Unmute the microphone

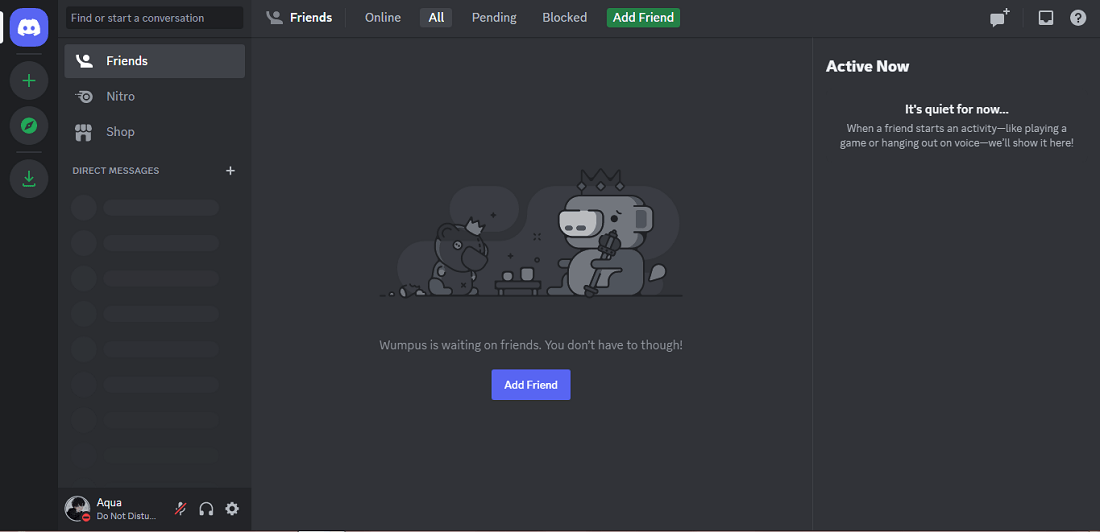pyautogui.click(x=181, y=509)
